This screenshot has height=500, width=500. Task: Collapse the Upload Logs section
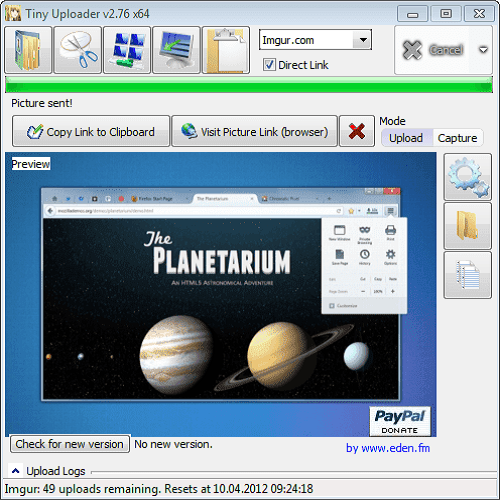pos(15,471)
